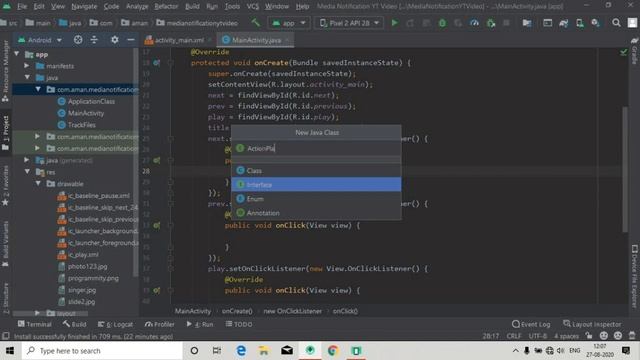Hide the Project panel with minus icon

click(131, 40)
